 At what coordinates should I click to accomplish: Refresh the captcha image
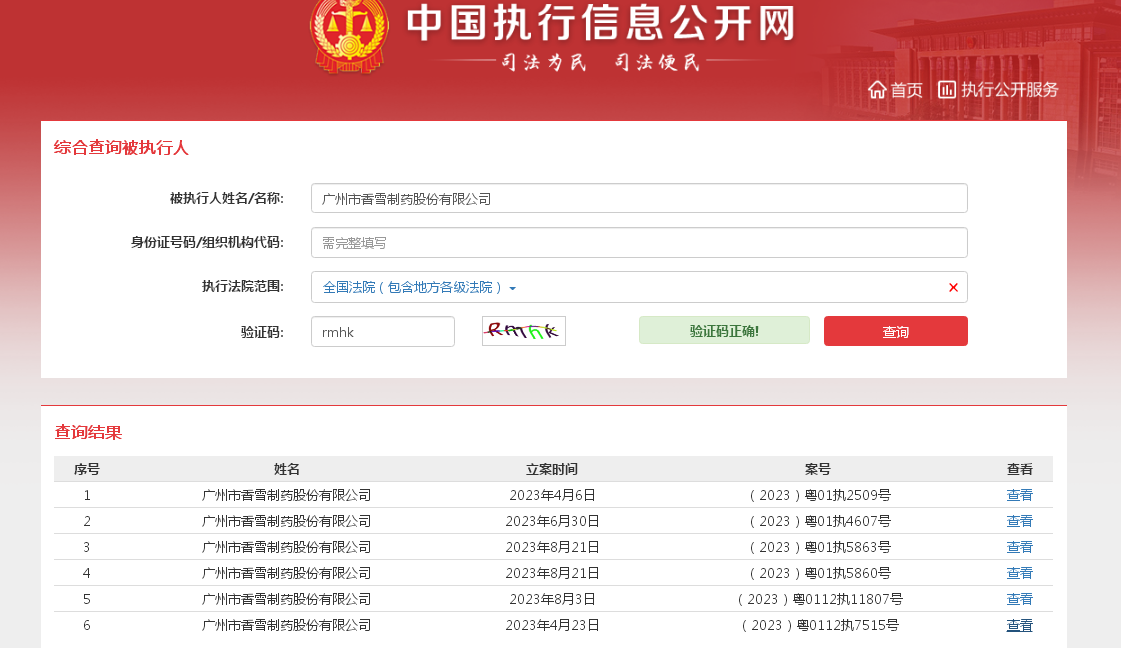click(x=523, y=331)
